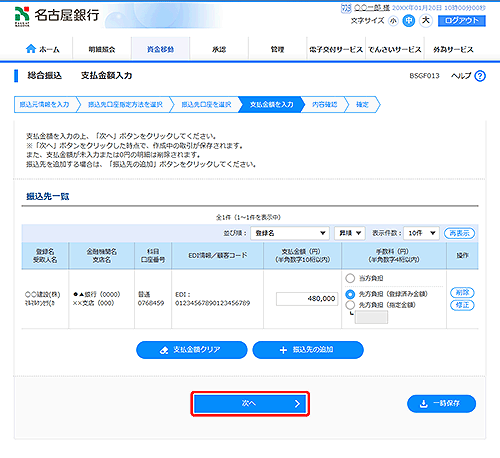Click the 次へ next button

click(x=250, y=404)
